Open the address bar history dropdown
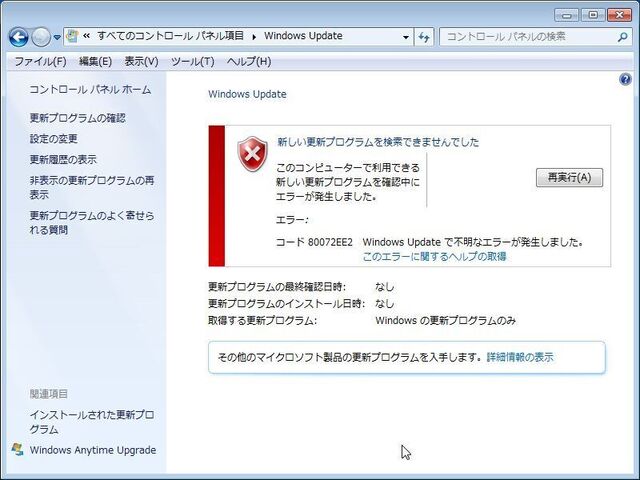 pos(406,37)
